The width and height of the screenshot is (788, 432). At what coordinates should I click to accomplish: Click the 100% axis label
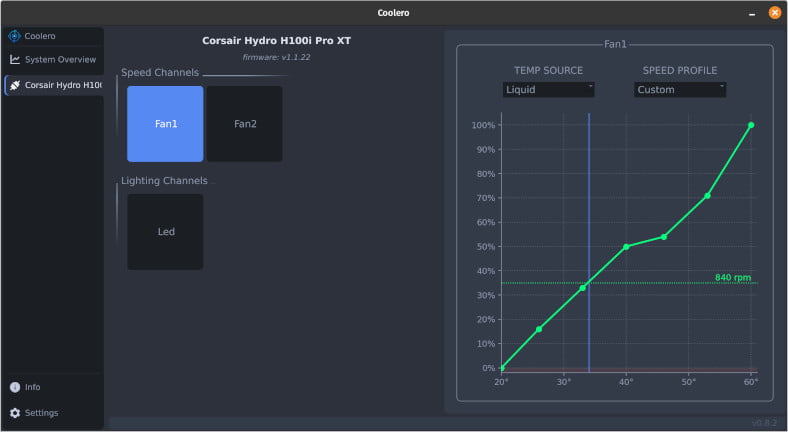pos(483,125)
